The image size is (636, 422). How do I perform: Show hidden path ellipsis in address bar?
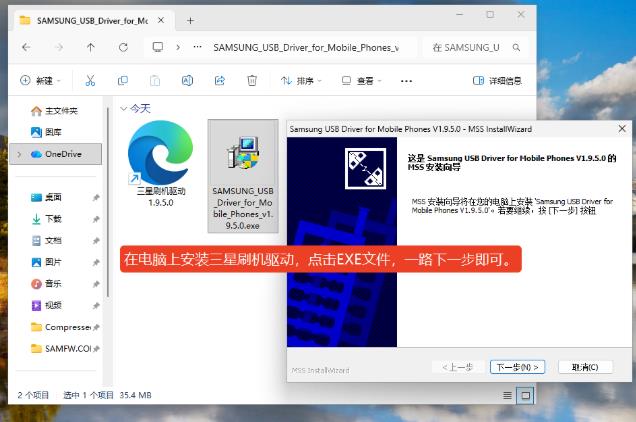(198, 47)
